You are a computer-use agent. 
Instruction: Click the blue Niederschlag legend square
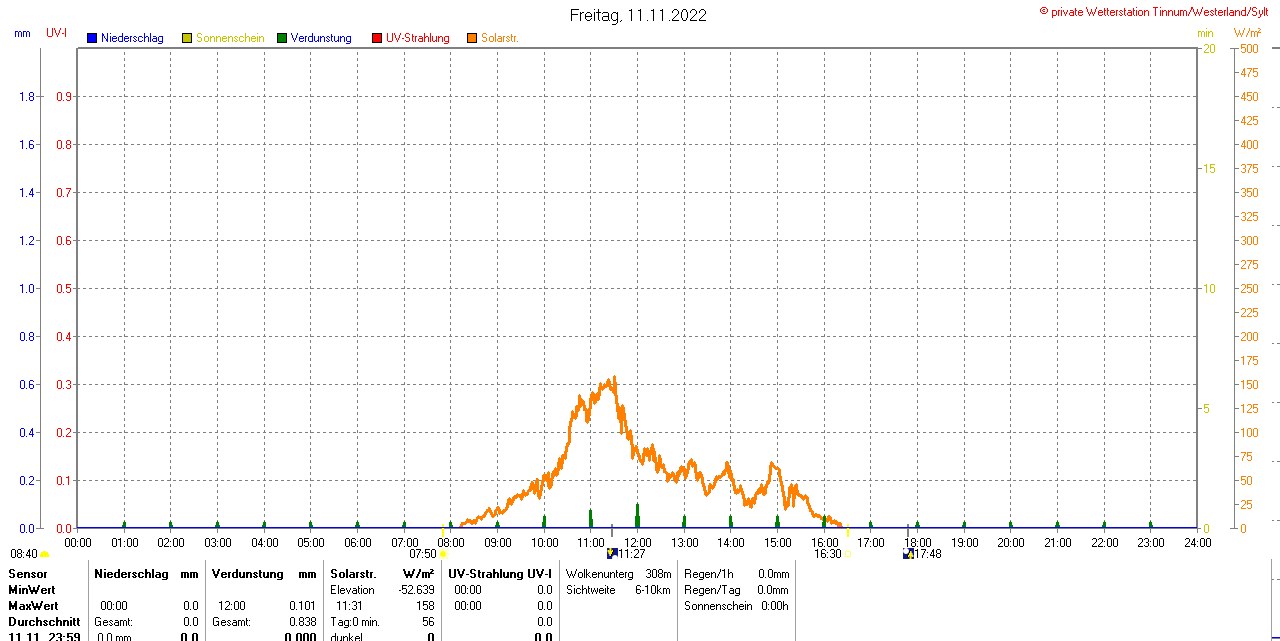click(92, 38)
